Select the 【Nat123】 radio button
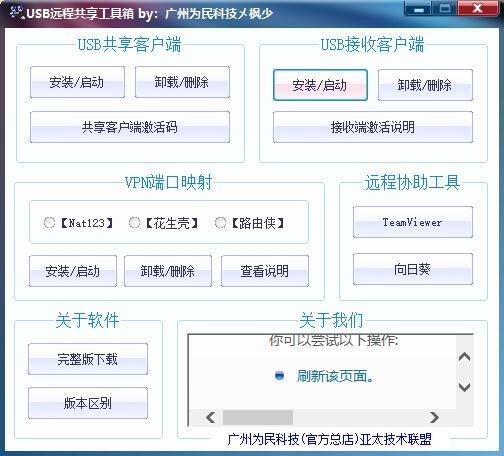The height and width of the screenshot is (456, 504). [49, 222]
